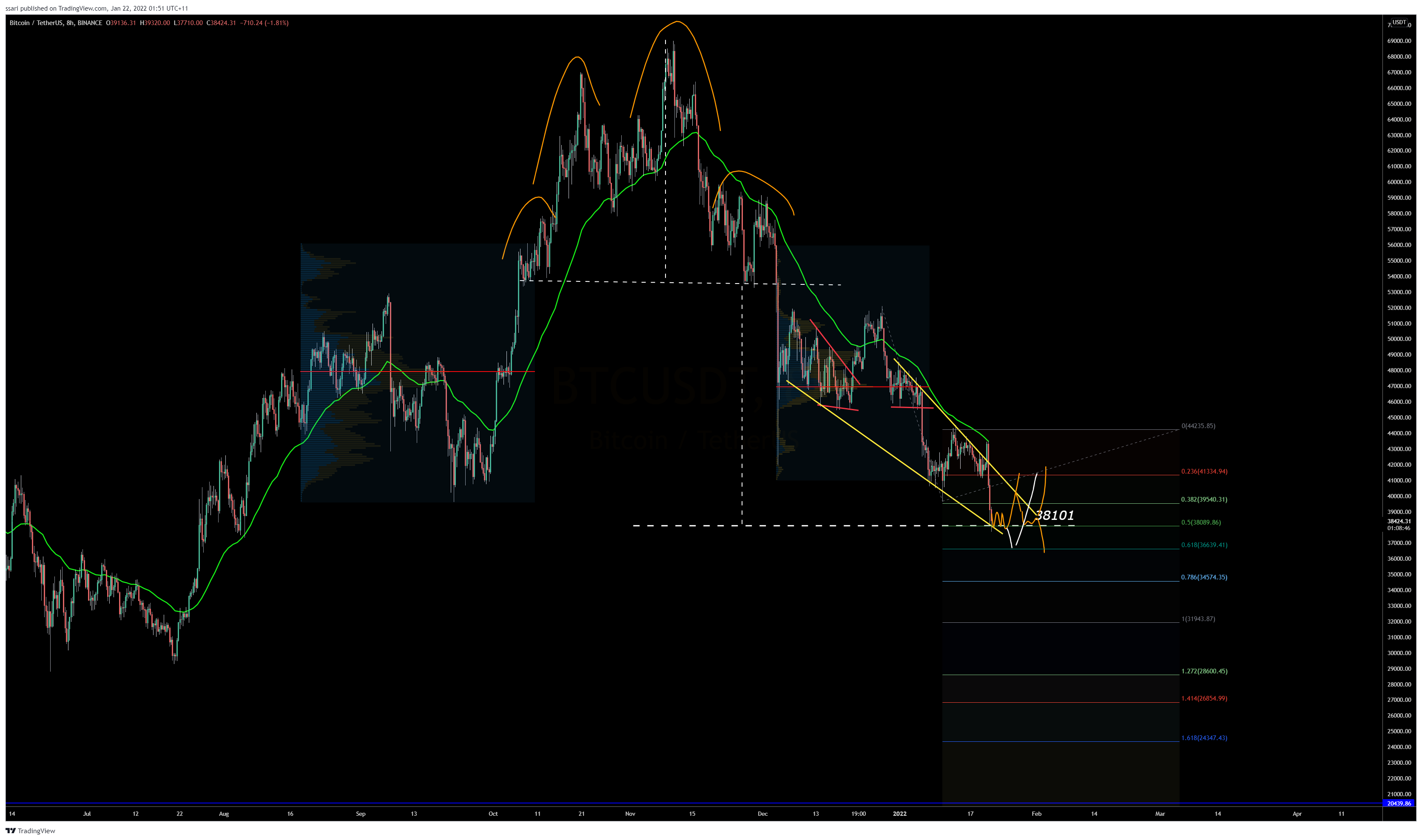Click the 42000.00 price axis label

(1399, 465)
